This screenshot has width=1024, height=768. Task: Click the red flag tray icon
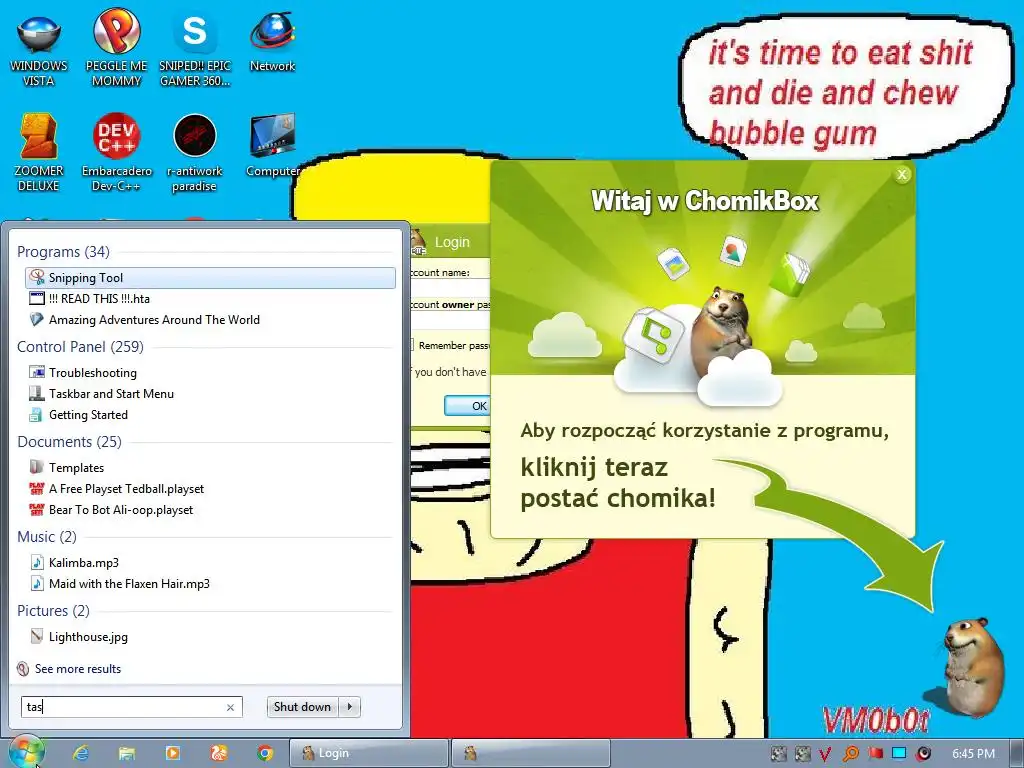(875, 754)
